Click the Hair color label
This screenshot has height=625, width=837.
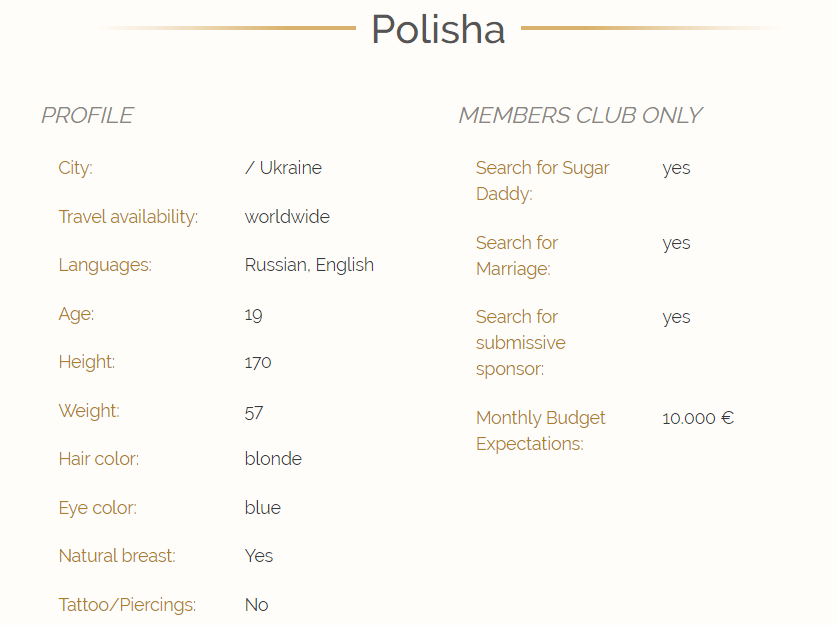99,459
